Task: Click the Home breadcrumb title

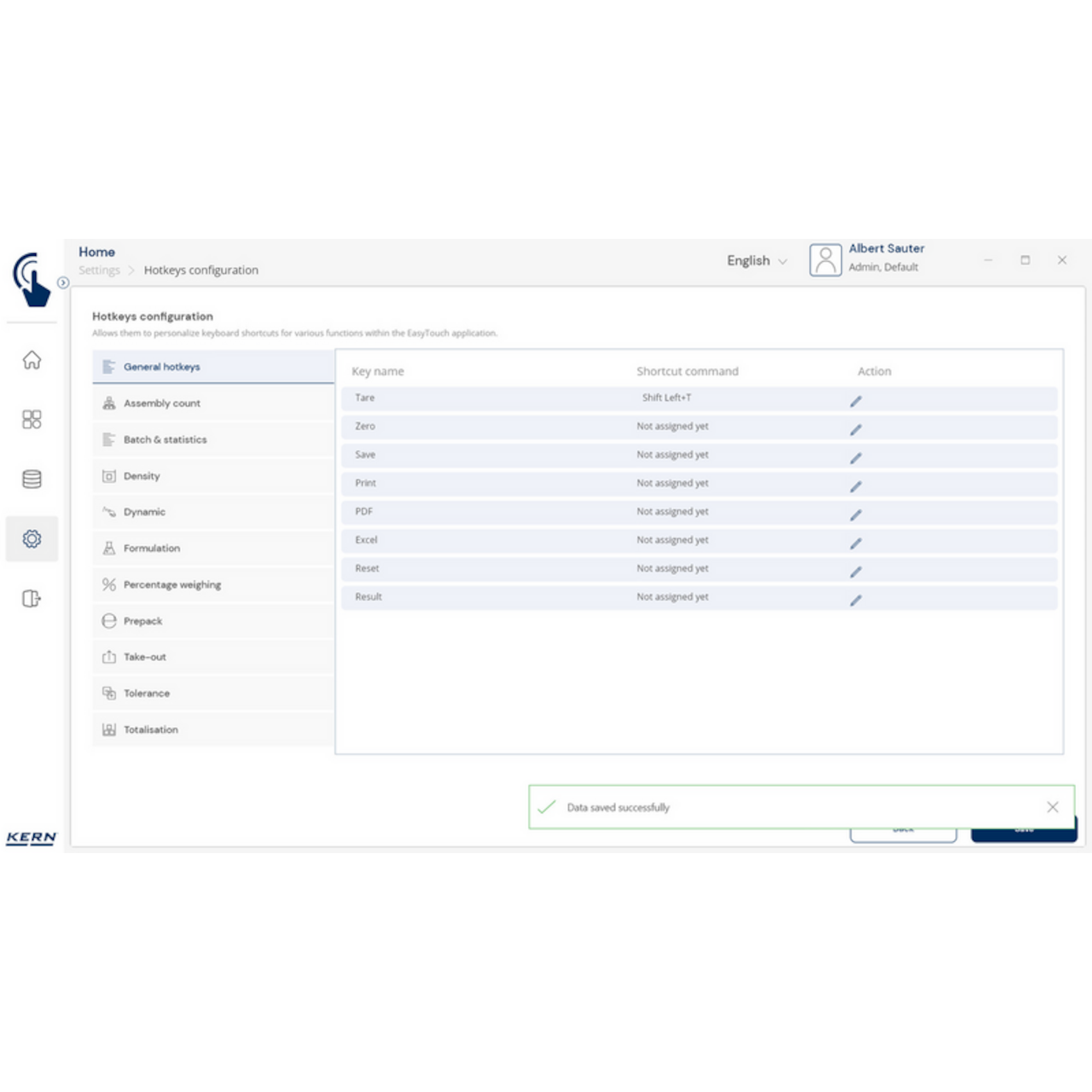Action: click(96, 252)
